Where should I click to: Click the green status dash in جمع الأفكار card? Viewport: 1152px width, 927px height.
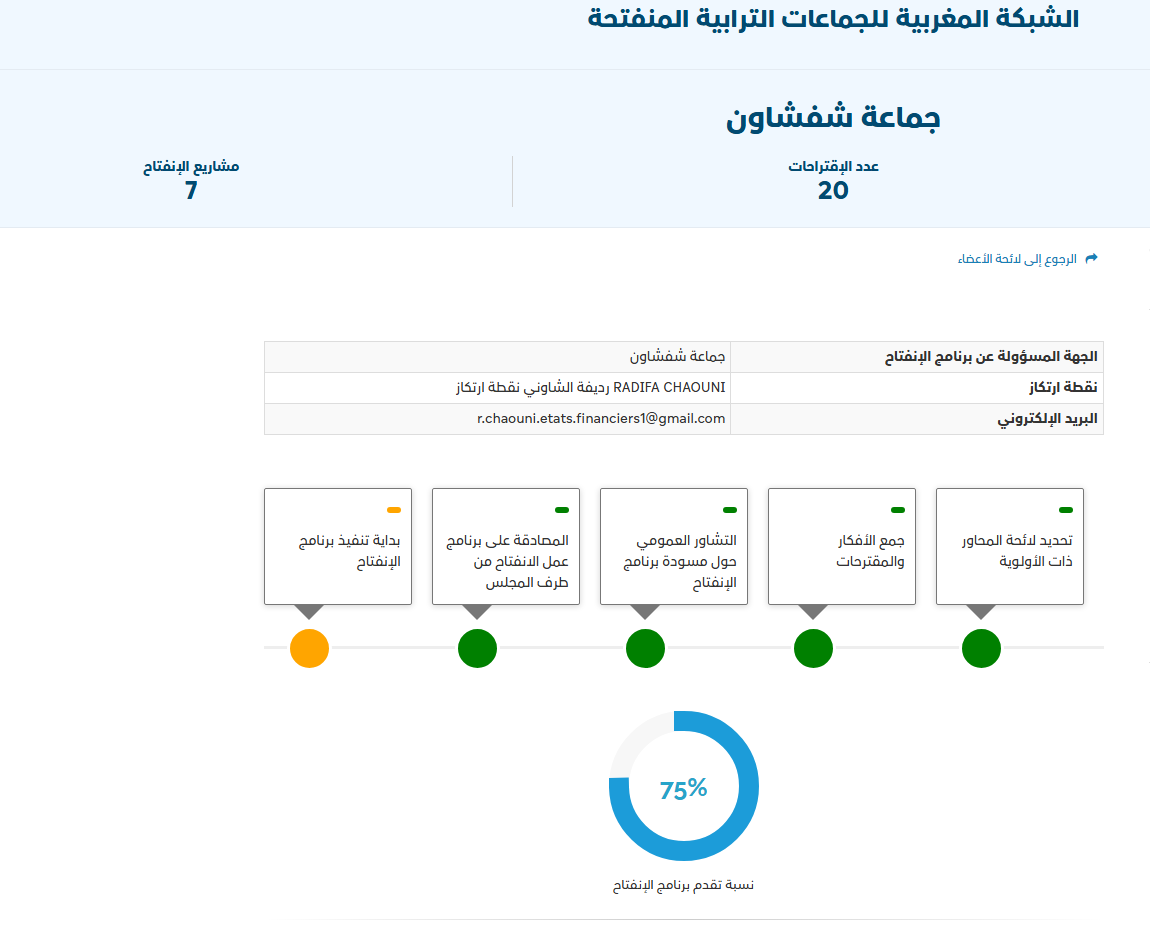(898, 510)
